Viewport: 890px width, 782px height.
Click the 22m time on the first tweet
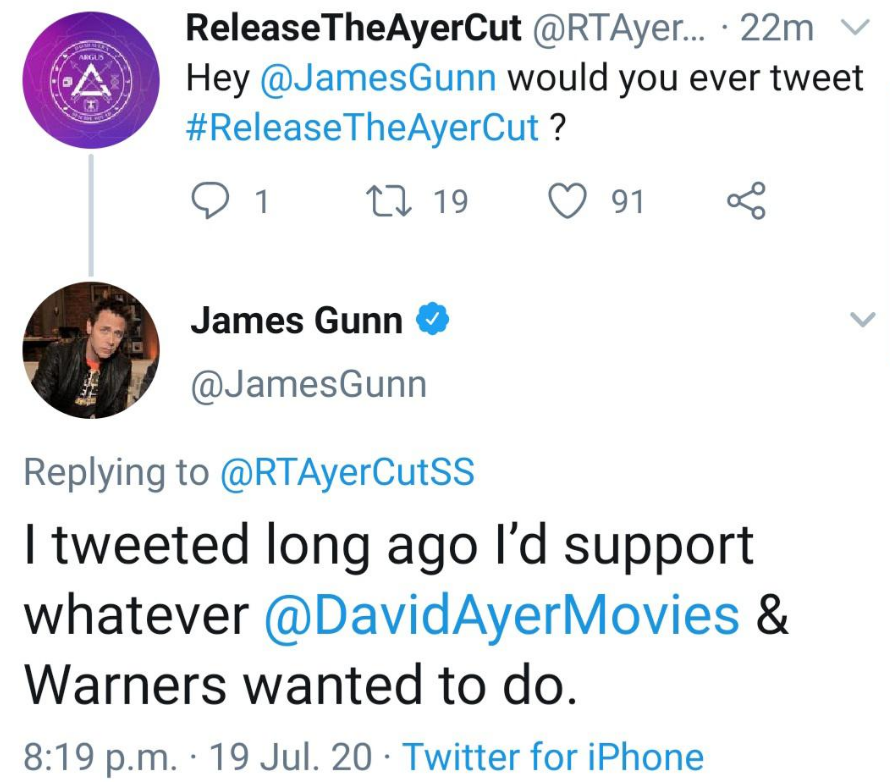[x=777, y=28]
